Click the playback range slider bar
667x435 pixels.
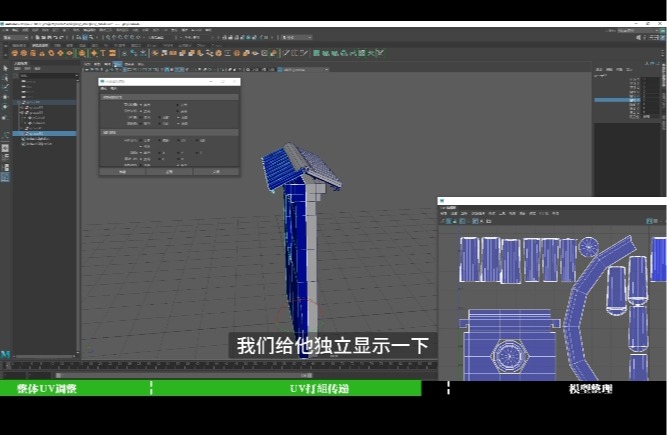point(184,375)
